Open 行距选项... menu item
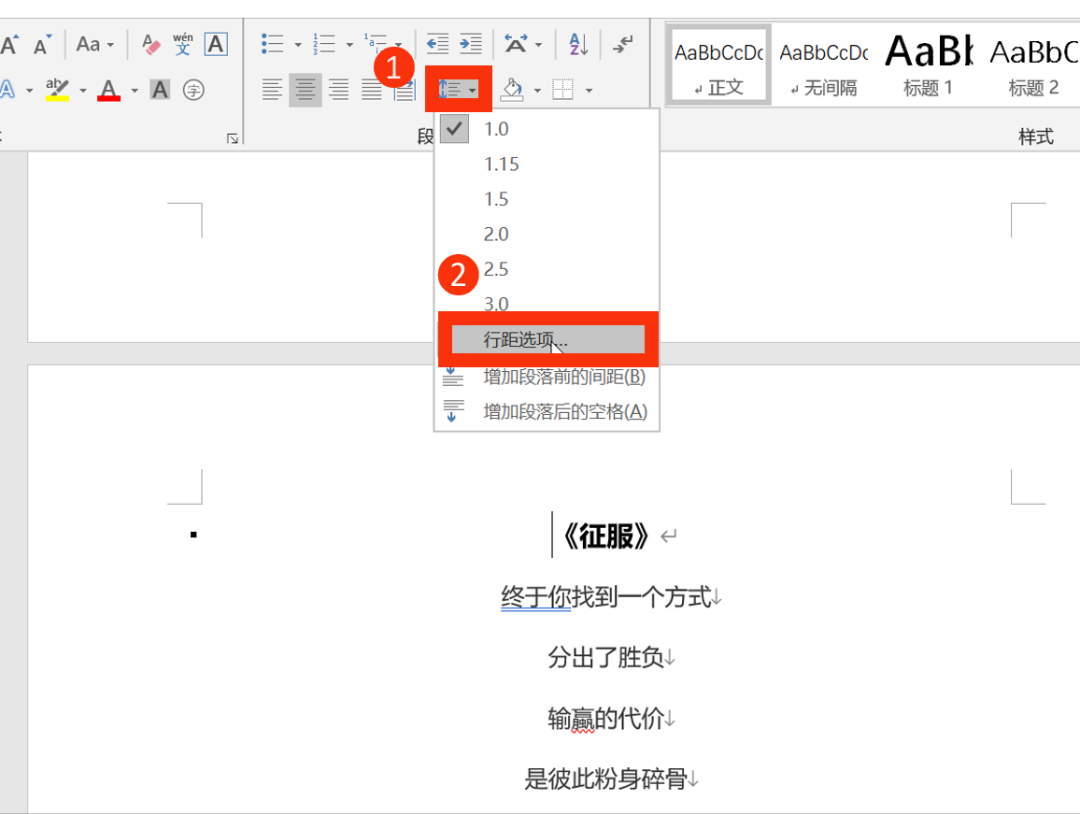 click(x=548, y=340)
